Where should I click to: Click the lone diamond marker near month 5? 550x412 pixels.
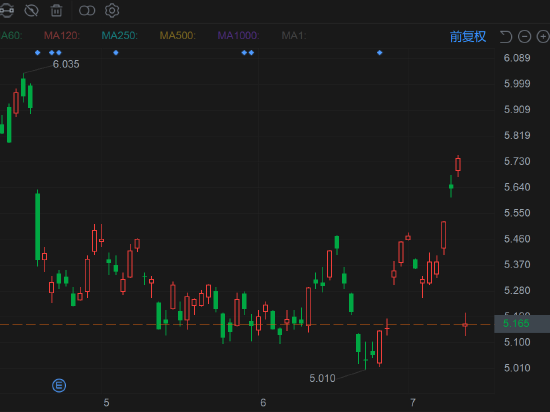pyautogui.click(x=116, y=53)
